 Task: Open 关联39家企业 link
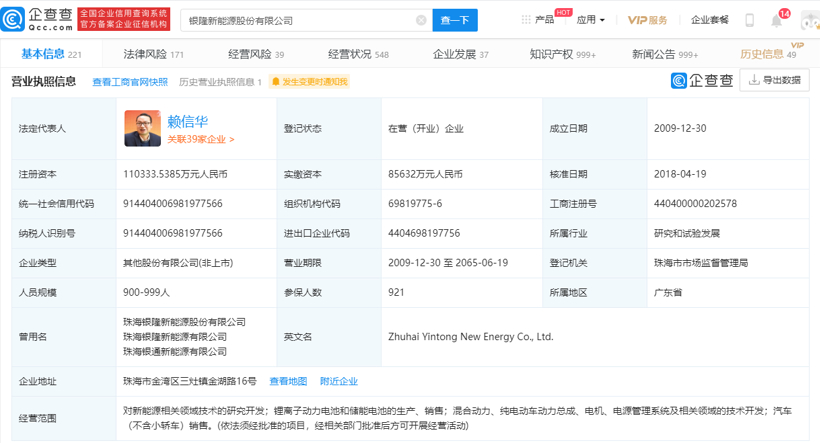coord(201,139)
